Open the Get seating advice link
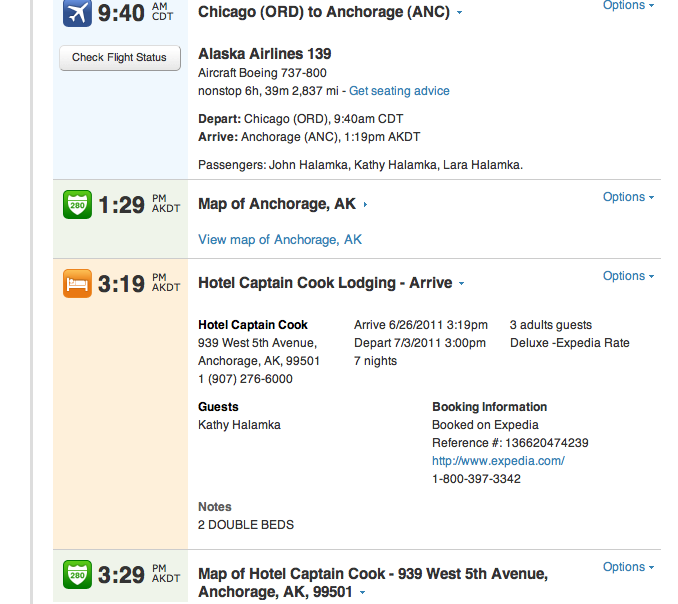The height and width of the screenshot is (604, 678). tap(399, 91)
